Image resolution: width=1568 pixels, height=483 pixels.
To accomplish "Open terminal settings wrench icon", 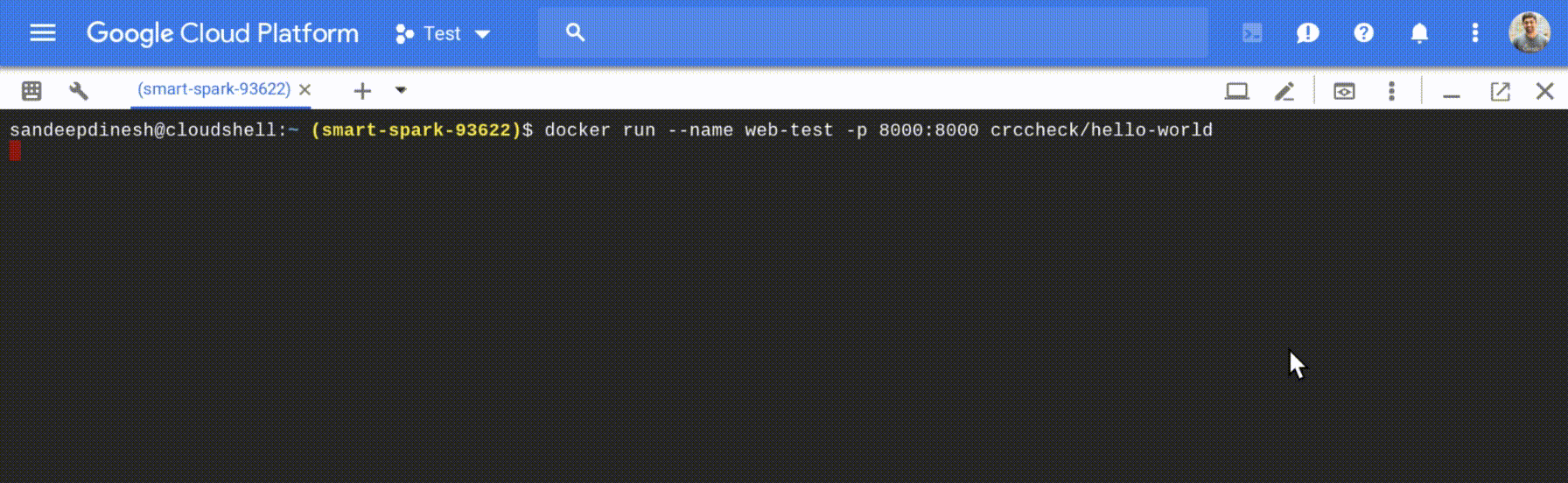I will pyautogui.click(x=79, y=90).
